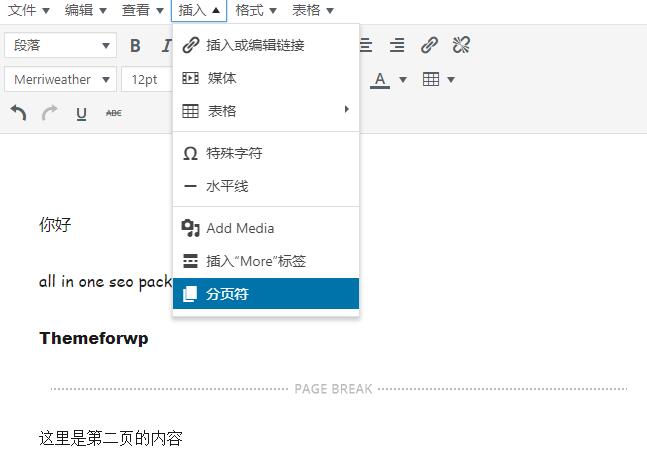Insert the "More" tag entry
The image size is (647, 474).
tap(266, 261)
